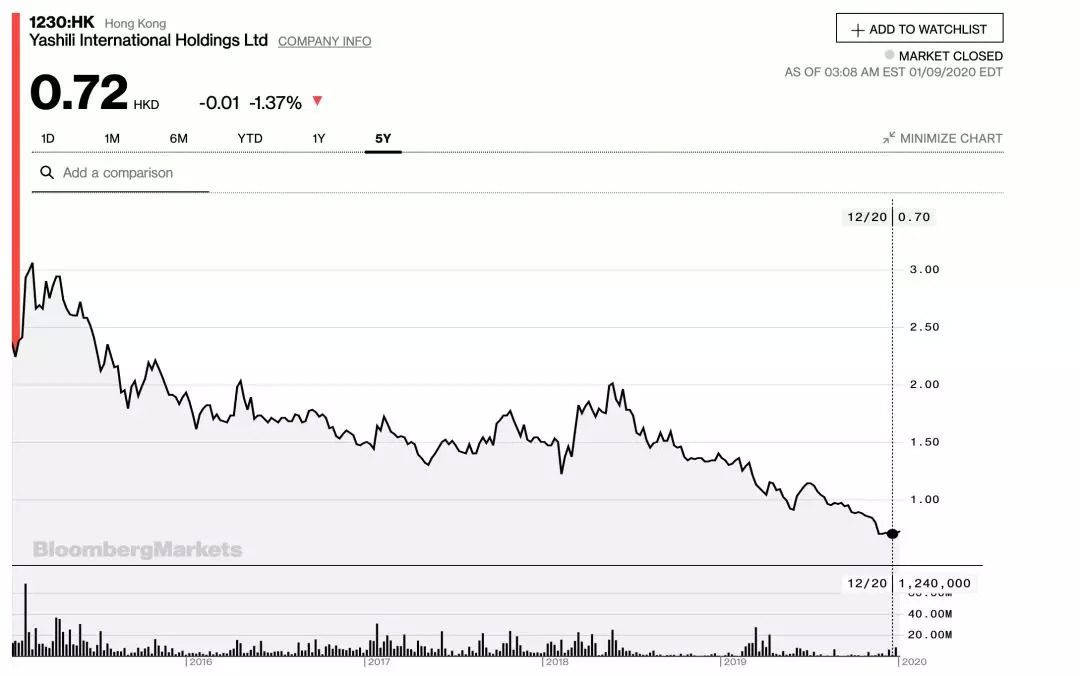Switch to the 1M time range
The width and height of the screenshot is (1080, 676).
pos(112,138)
